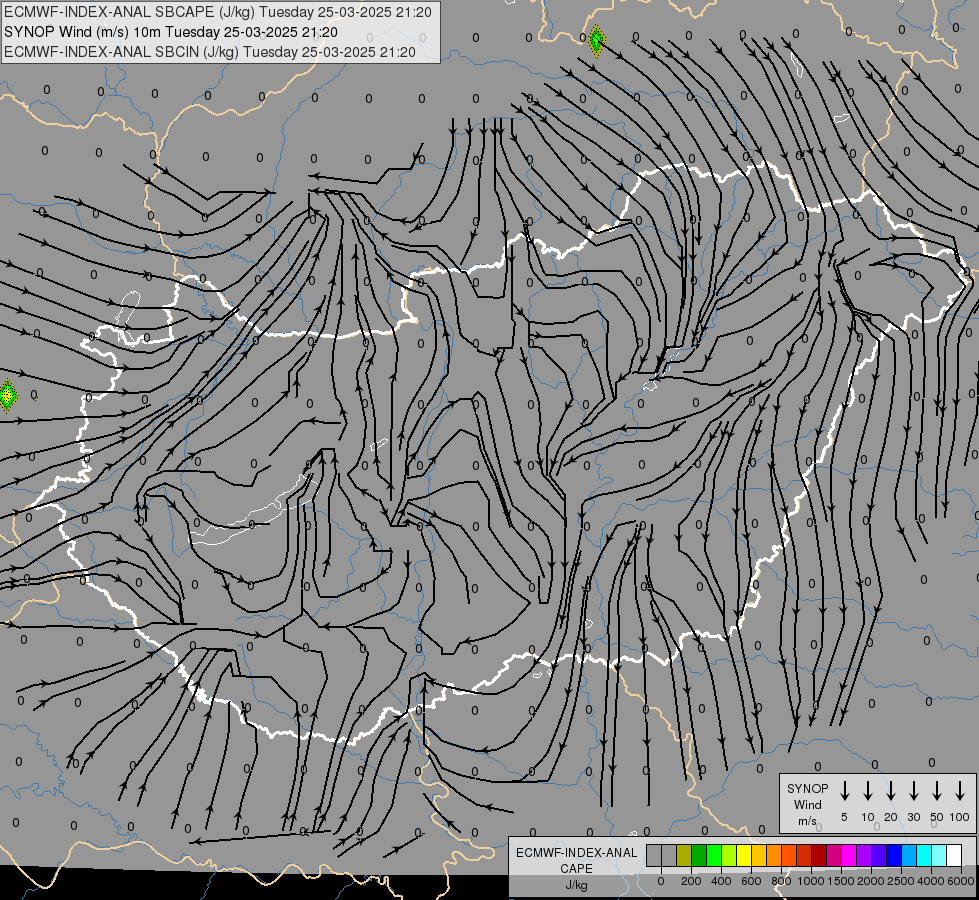The width and height of the screenshot is (979, 900).
Task: Click the SYNOP Wind 10m title line
Action: coord(171,32)
